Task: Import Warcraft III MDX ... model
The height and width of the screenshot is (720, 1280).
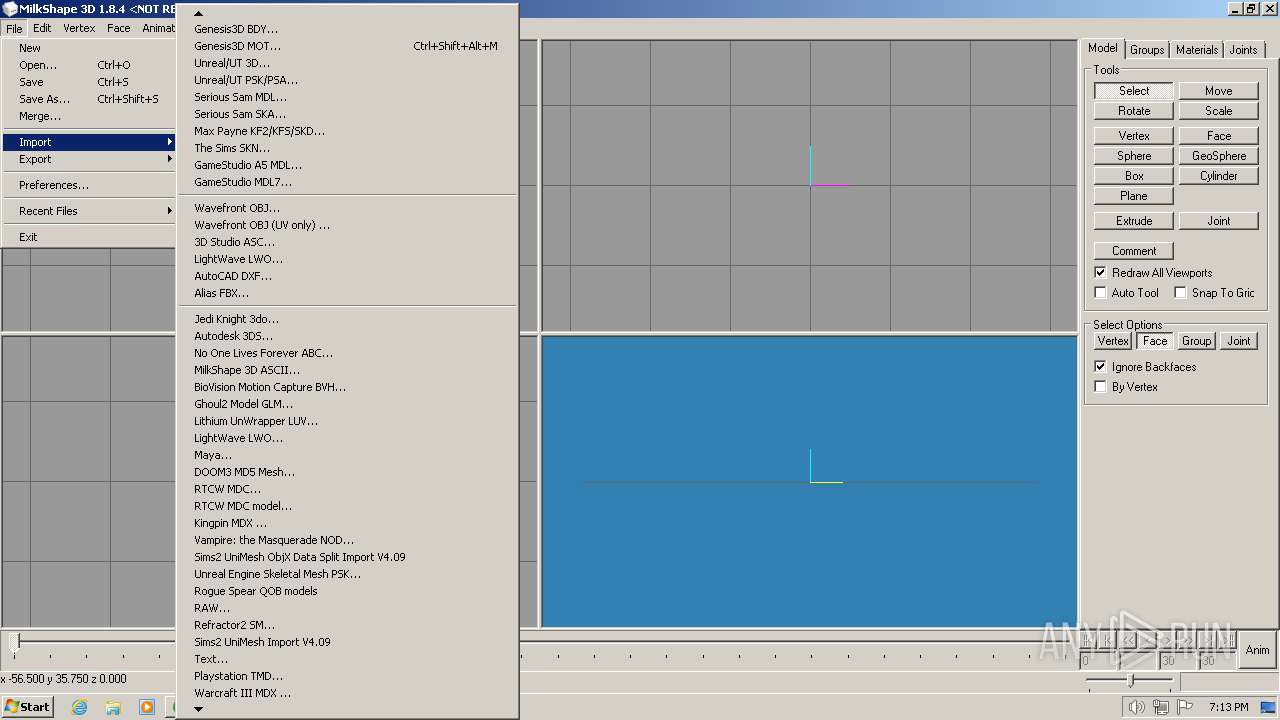Action: point(347,693)
